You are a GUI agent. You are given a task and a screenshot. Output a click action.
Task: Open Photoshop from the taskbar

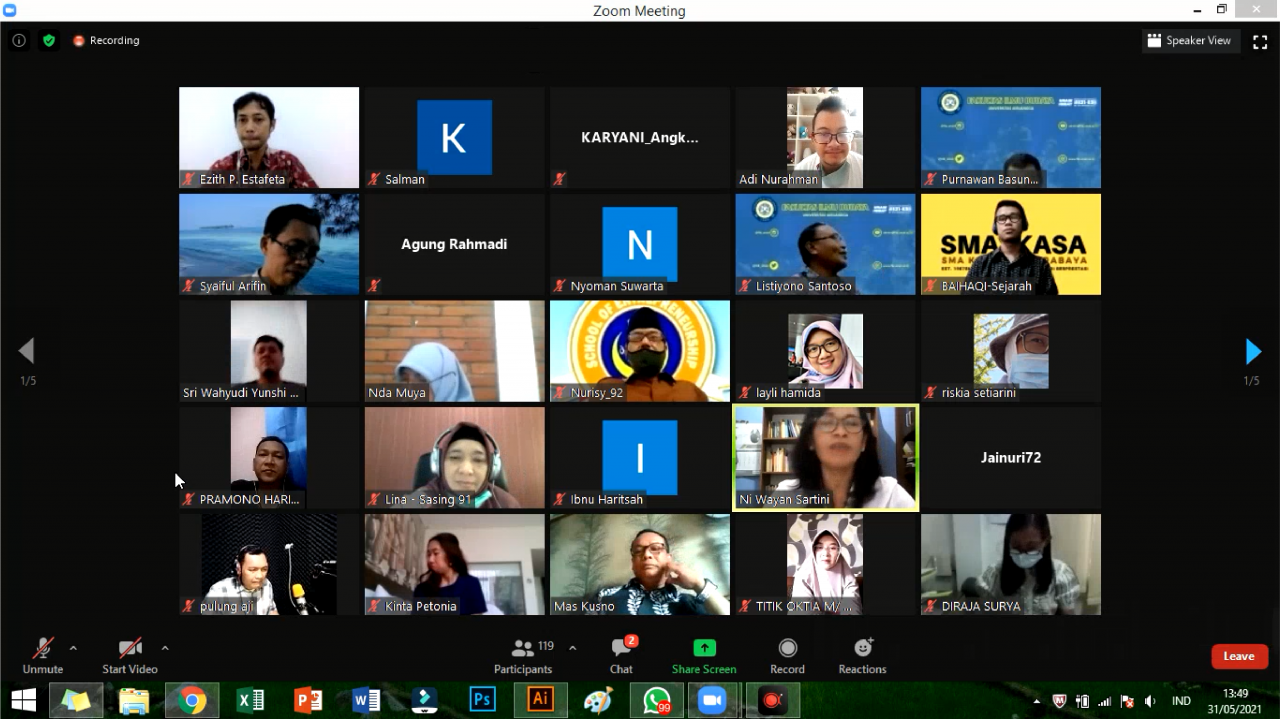(482, 701)
